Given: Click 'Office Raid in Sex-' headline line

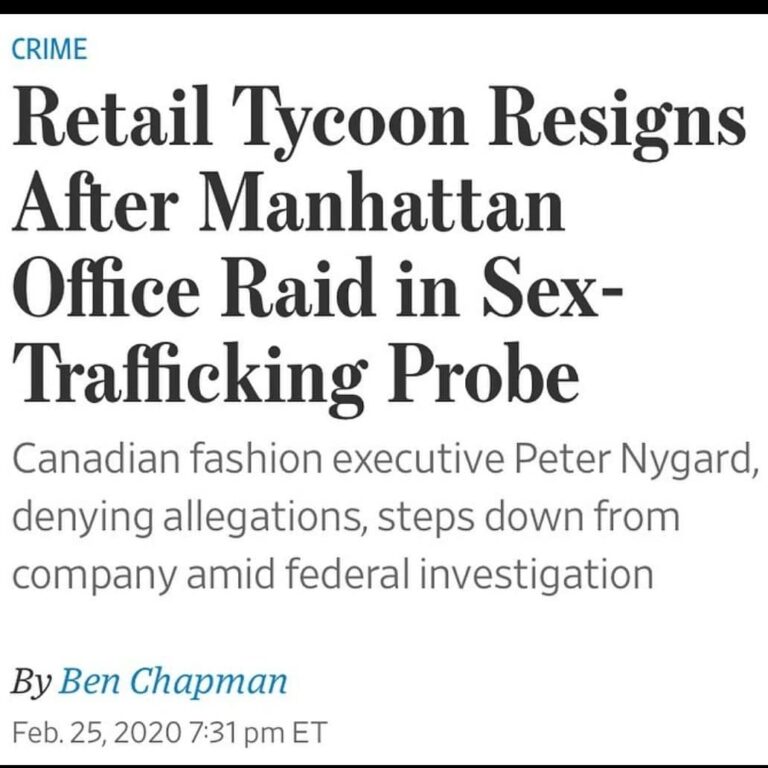Looking at the screenshot, I should click(317, 287).
